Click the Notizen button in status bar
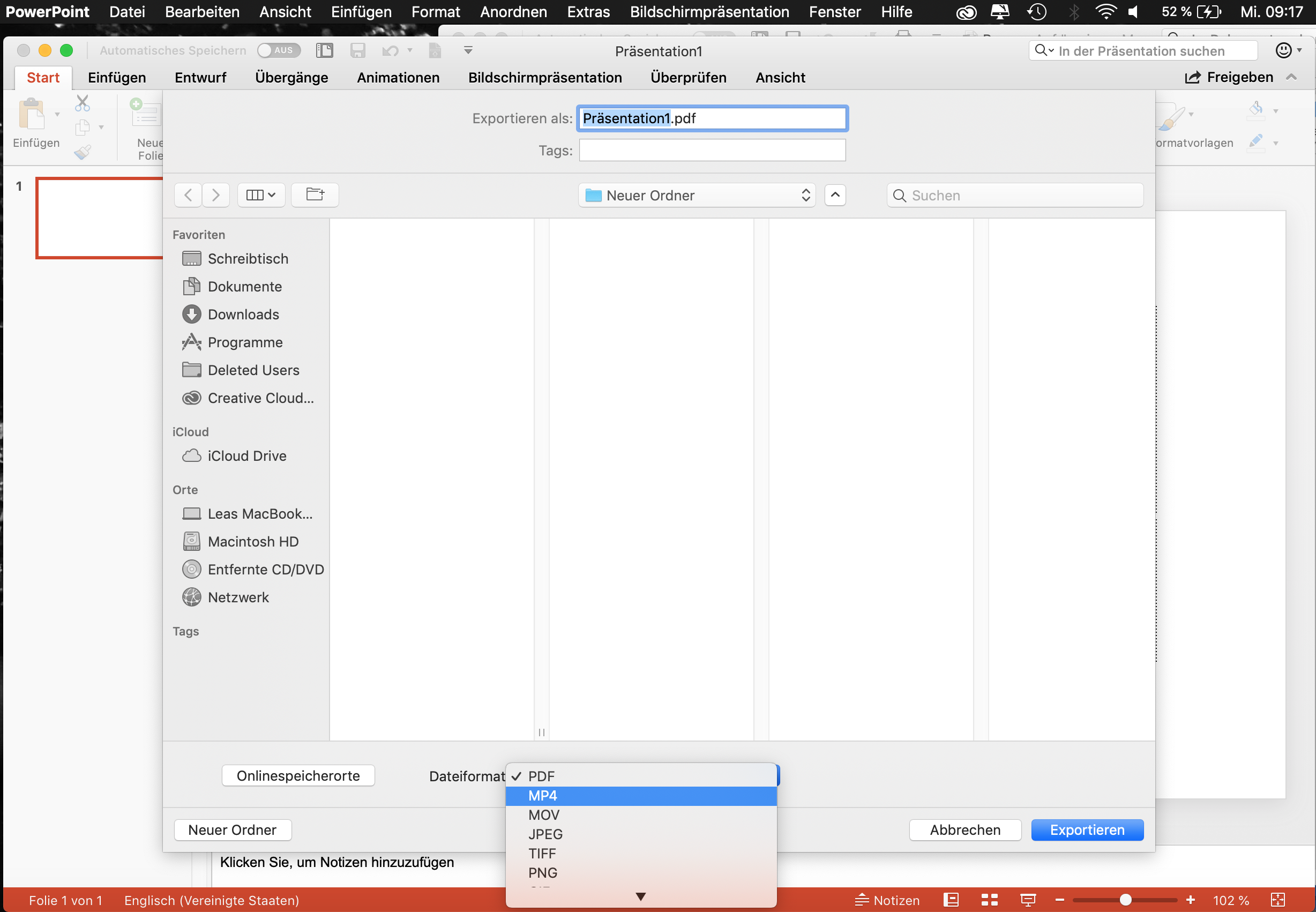Viewport: 1316px width, 912px height. (887, 901)
